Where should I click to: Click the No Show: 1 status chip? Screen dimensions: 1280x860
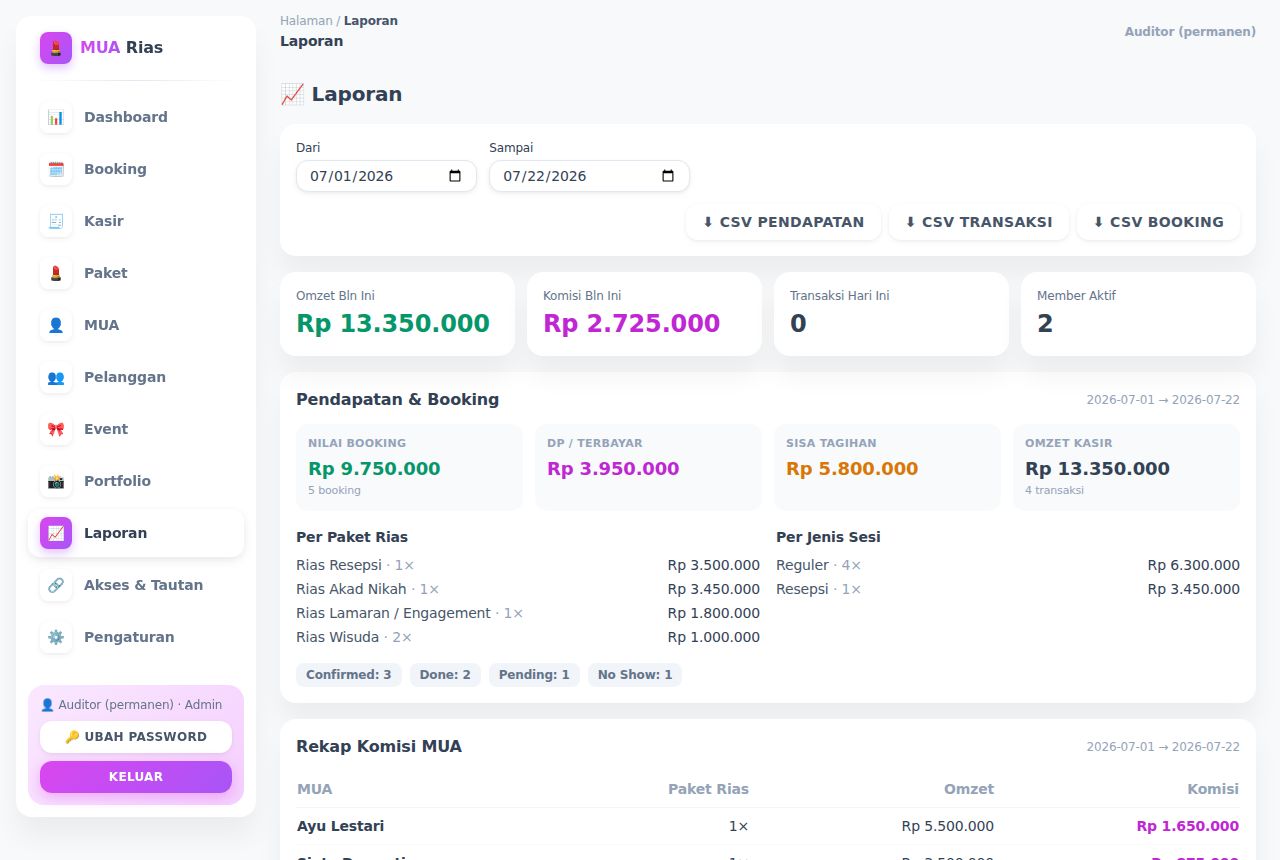click(635, 675)
